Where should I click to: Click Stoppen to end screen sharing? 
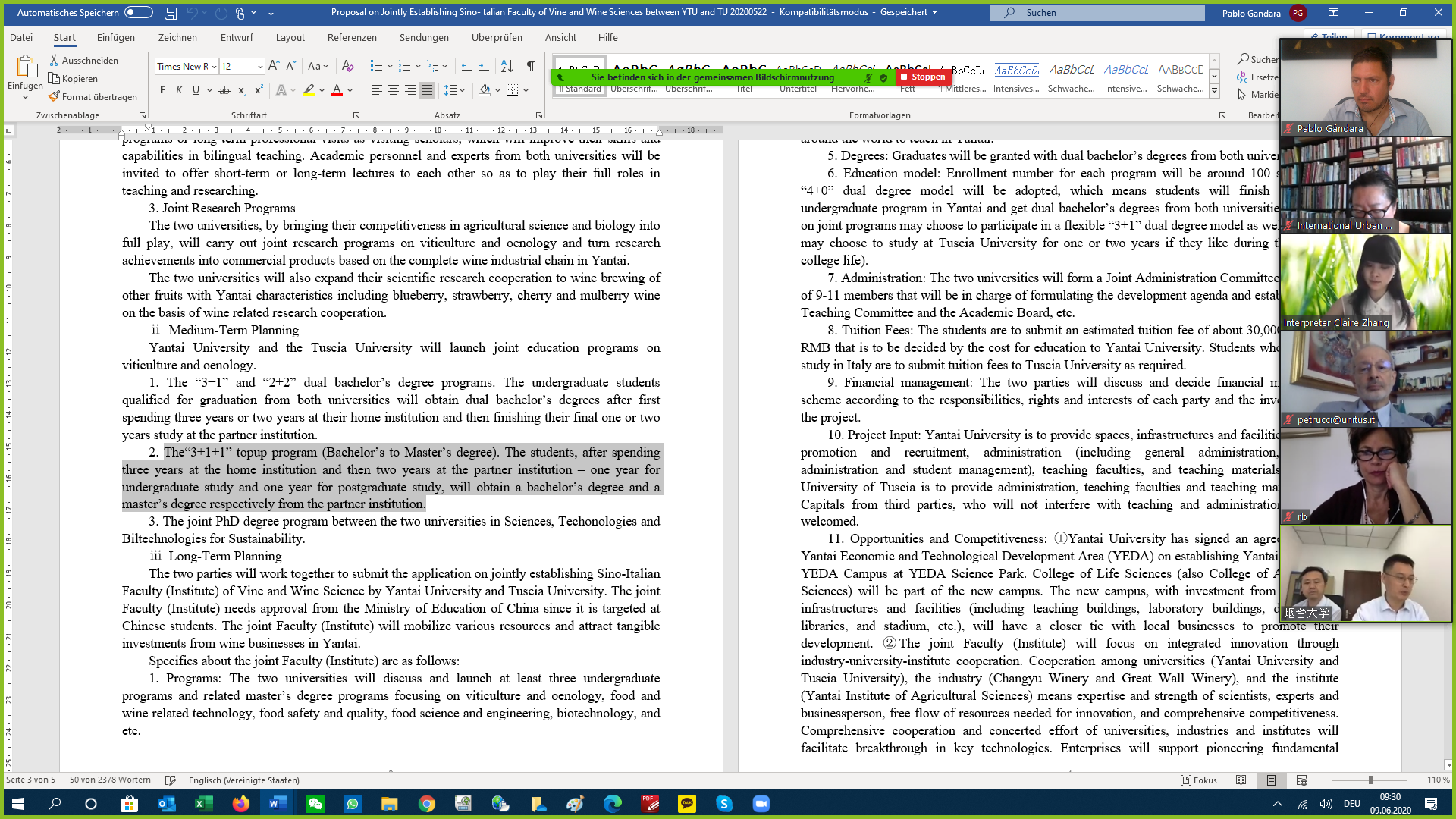click(x=922, y=77)
